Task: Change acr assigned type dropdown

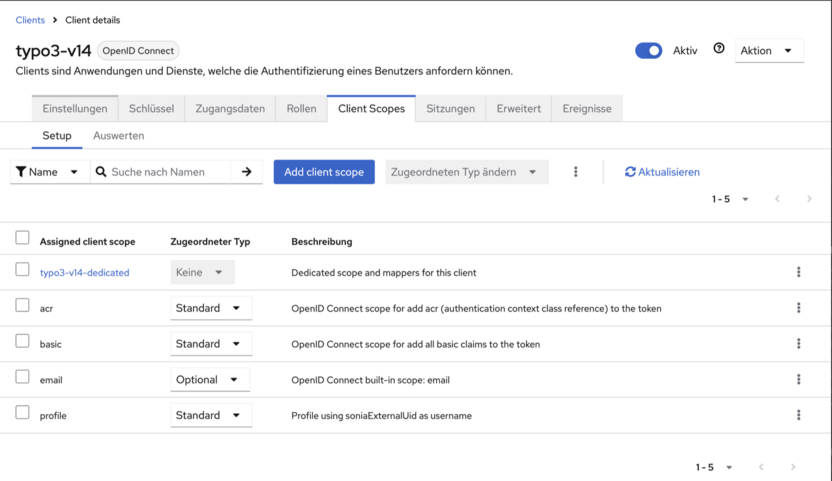Action: [211, 308]
